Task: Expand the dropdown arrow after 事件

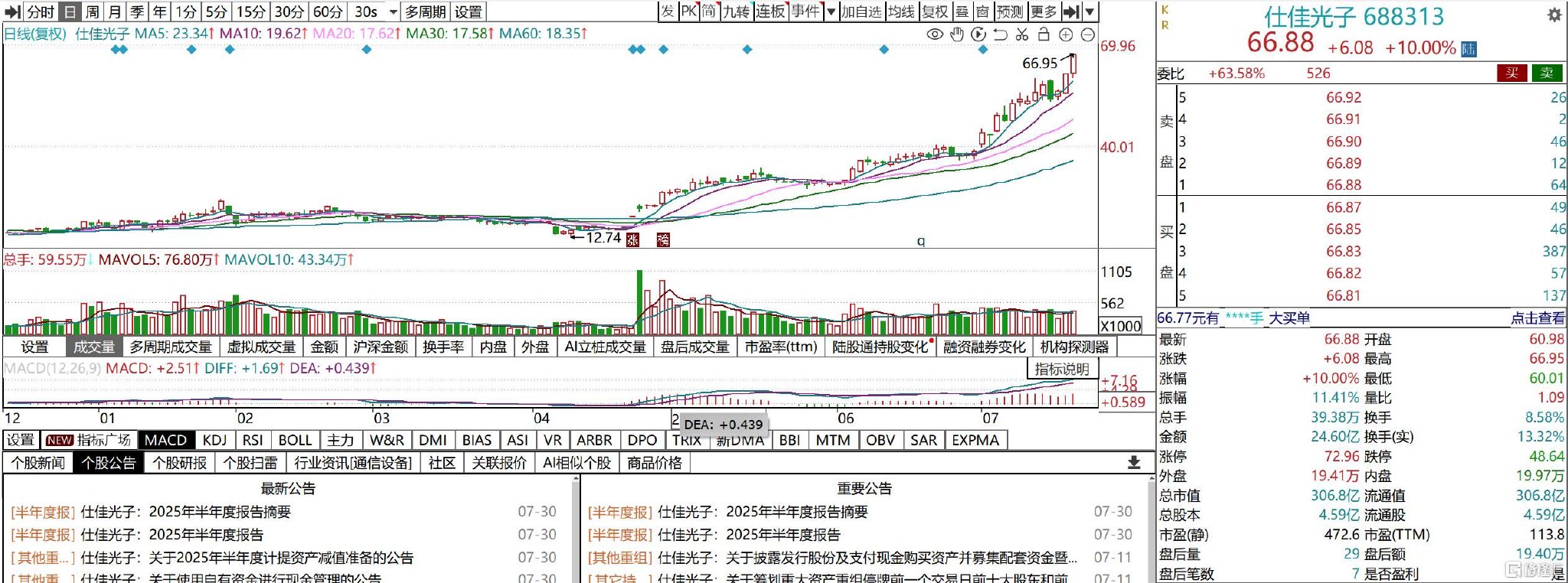Action: pyautogui.click(x=831, y=11)
